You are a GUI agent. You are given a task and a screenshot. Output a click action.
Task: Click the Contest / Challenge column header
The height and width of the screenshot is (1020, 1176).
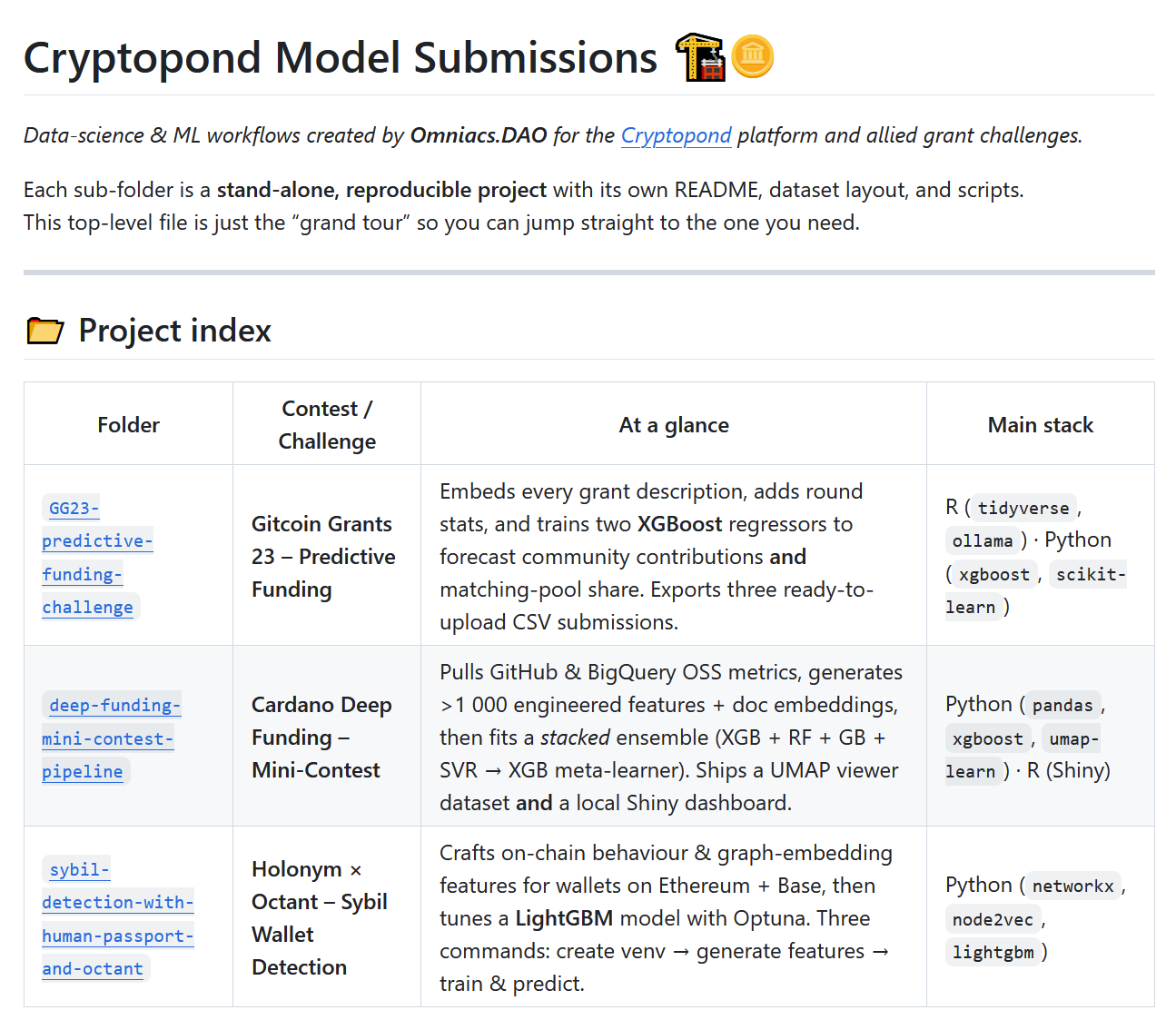(x=327, y=425)
